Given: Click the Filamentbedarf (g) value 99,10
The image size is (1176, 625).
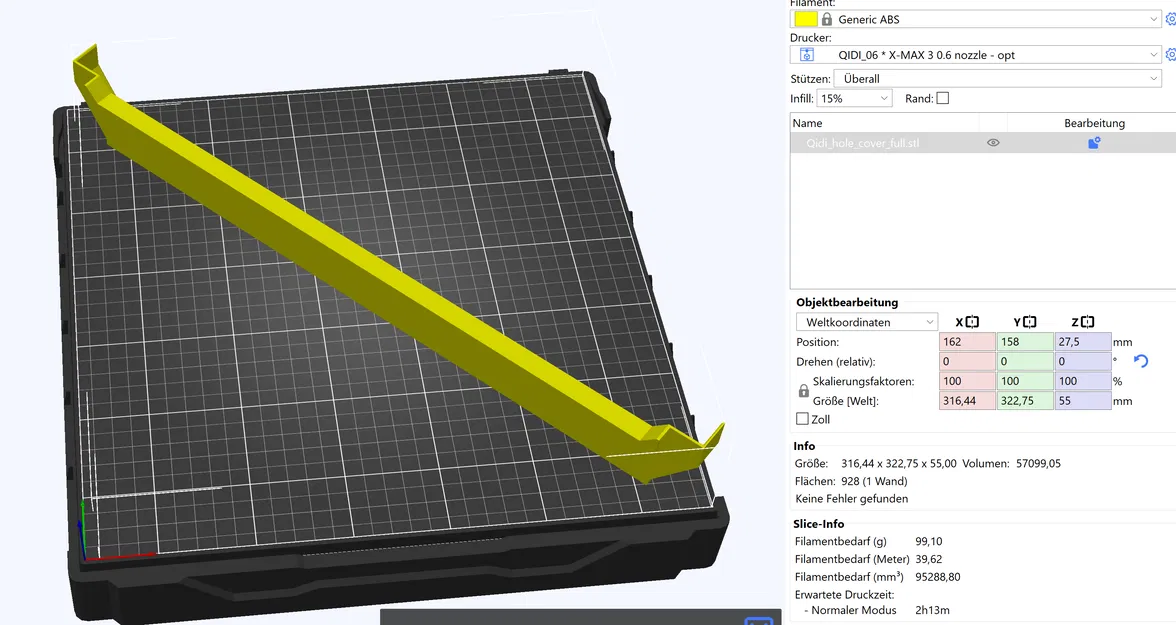Looking at the screenshot, I should (928, 541).
